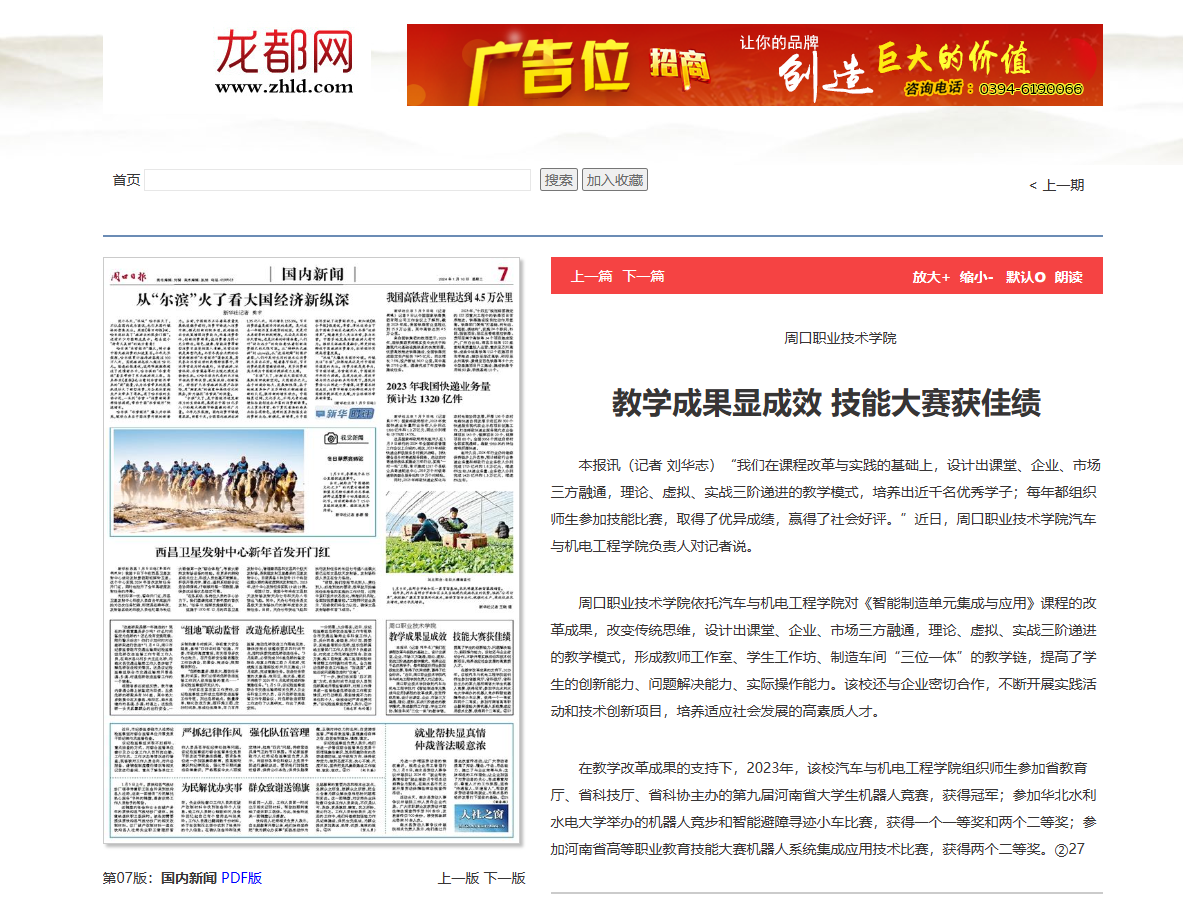Reset font size with 默认O

1025,277
